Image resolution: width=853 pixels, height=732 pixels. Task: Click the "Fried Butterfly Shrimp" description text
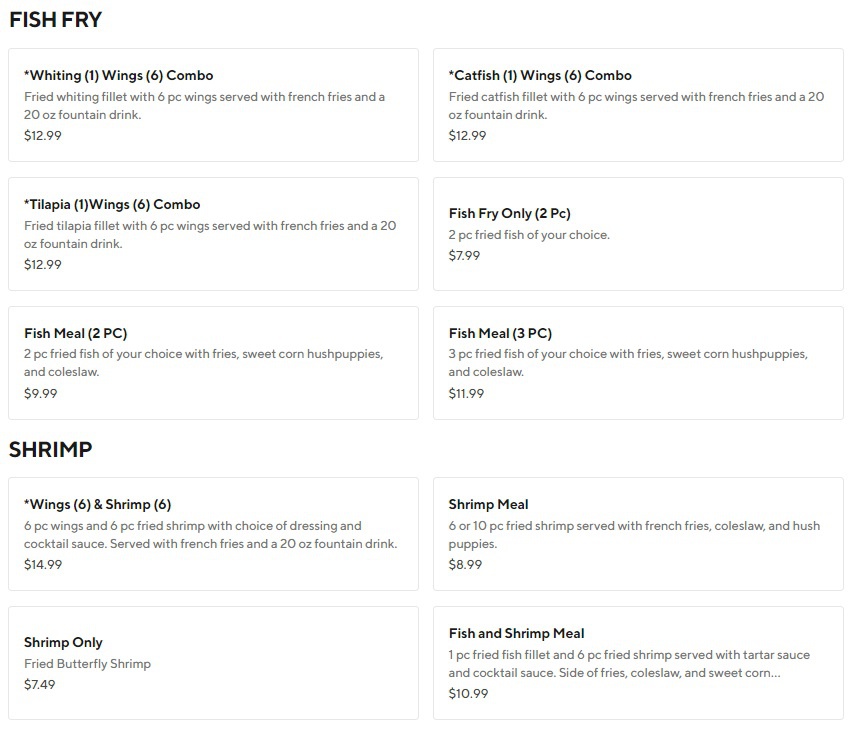click(x=87, y=664)
